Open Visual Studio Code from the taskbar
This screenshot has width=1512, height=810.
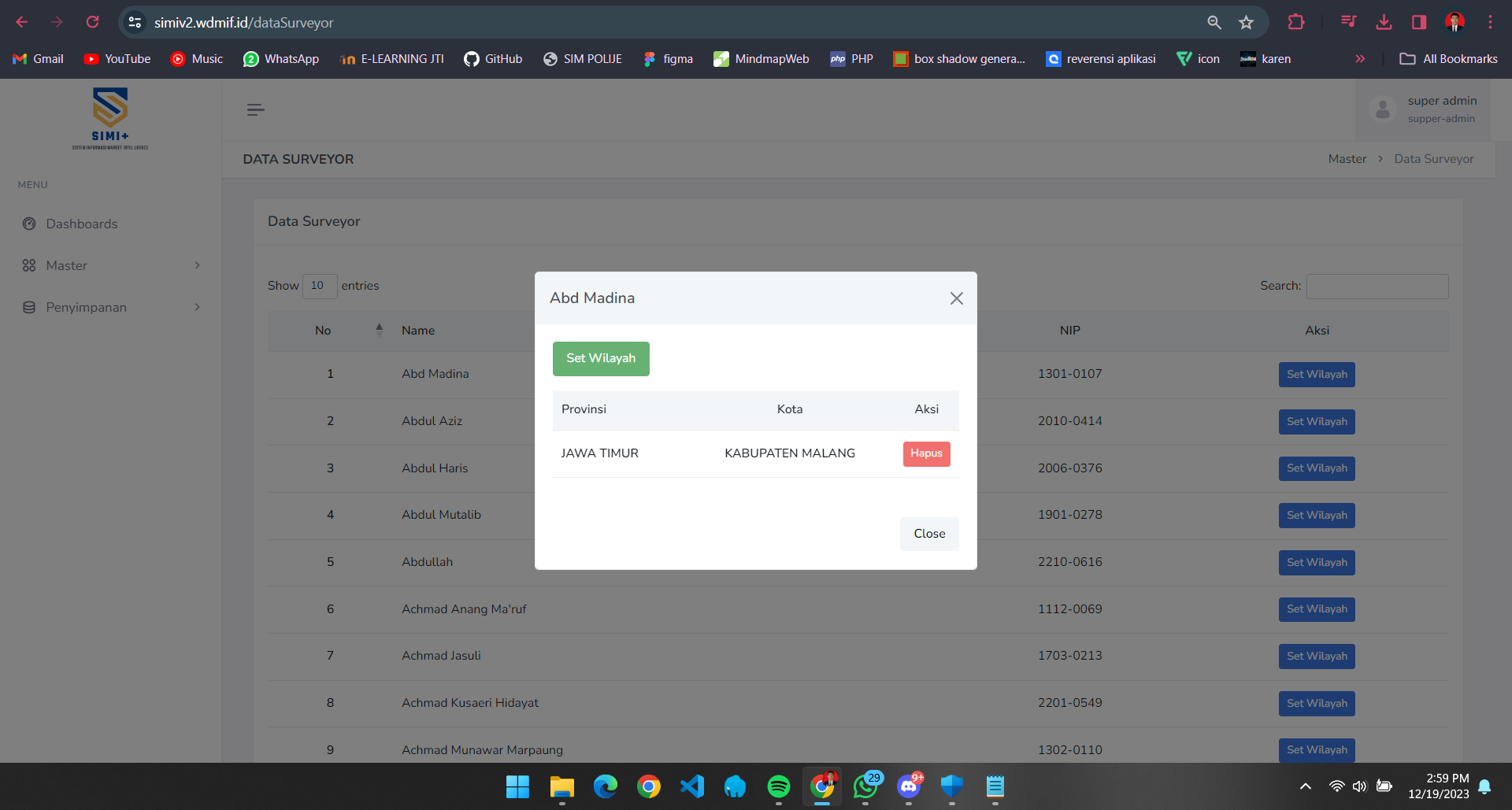tap(691, 786)
